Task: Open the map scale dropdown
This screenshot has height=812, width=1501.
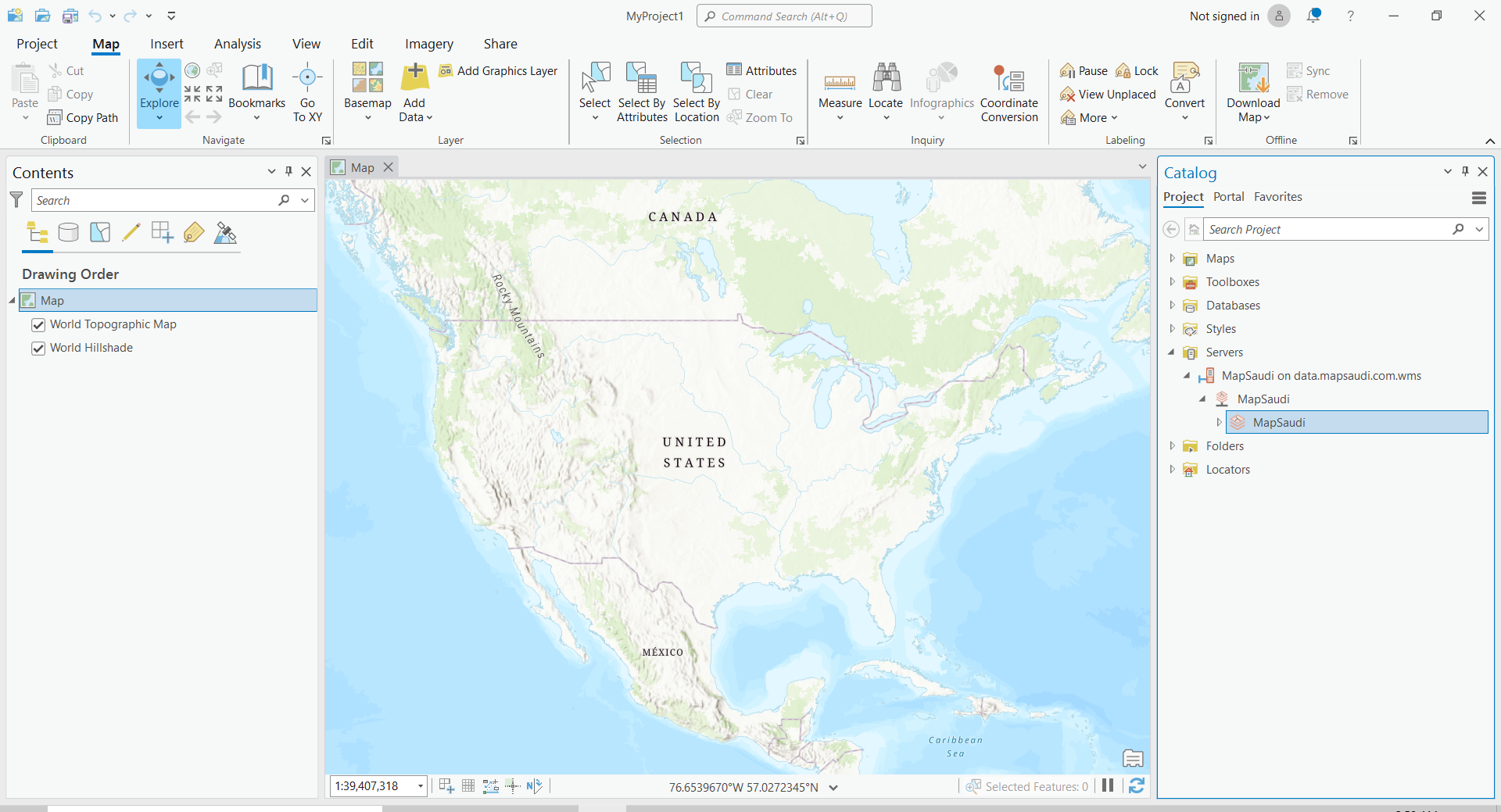Action: (x=421, y=786)
